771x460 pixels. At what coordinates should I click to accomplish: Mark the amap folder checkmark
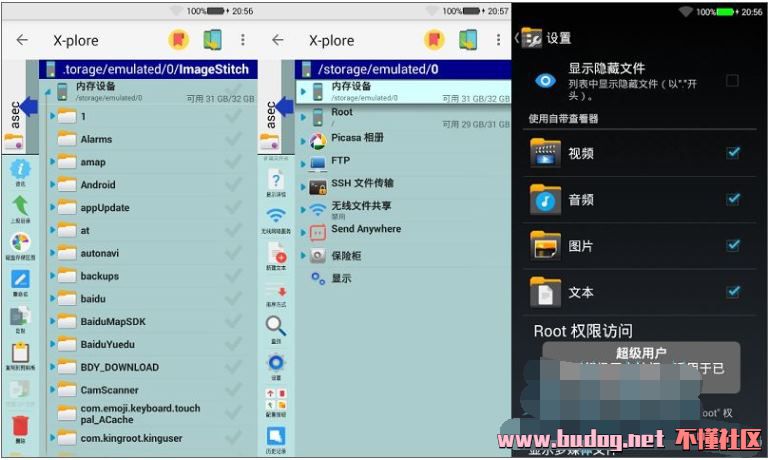click(x=234, y=162)
